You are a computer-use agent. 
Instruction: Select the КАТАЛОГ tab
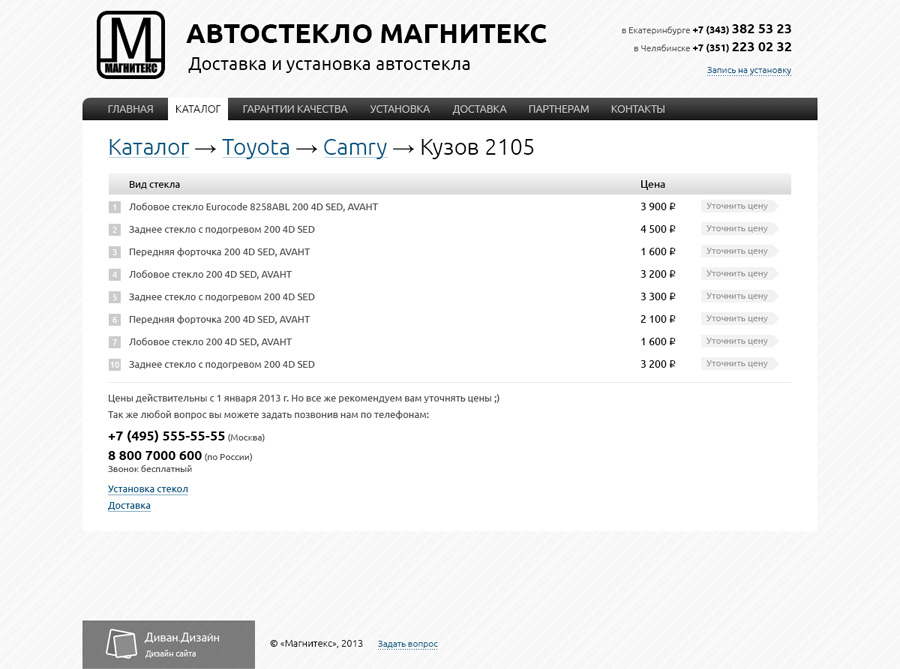(198, 109)
